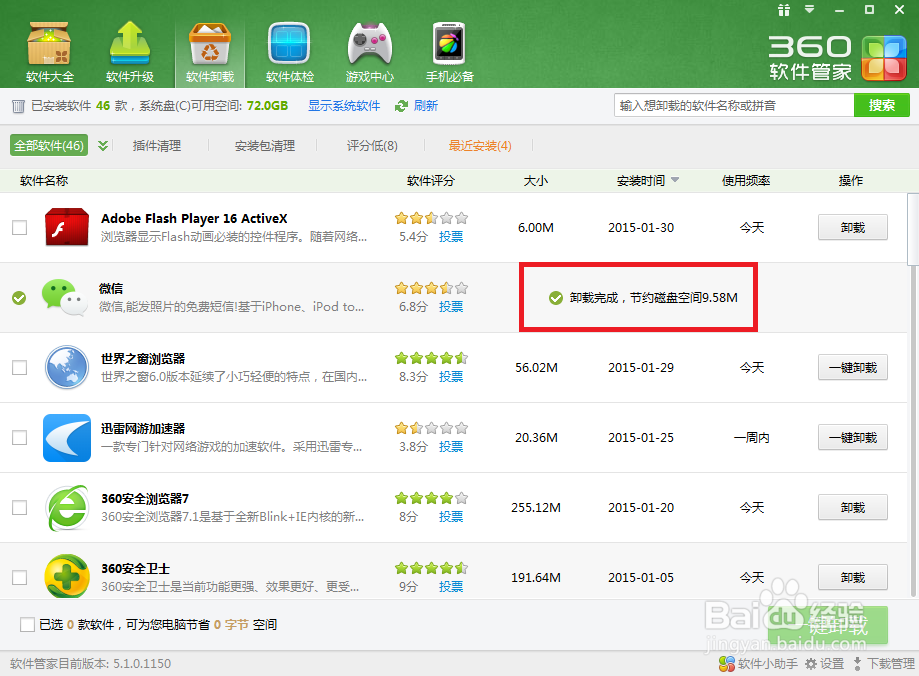The width and height of the screenshot is (919, 676).
Task: Click 一键卸载 for 世界之窗浏览器
Action: 853,368
